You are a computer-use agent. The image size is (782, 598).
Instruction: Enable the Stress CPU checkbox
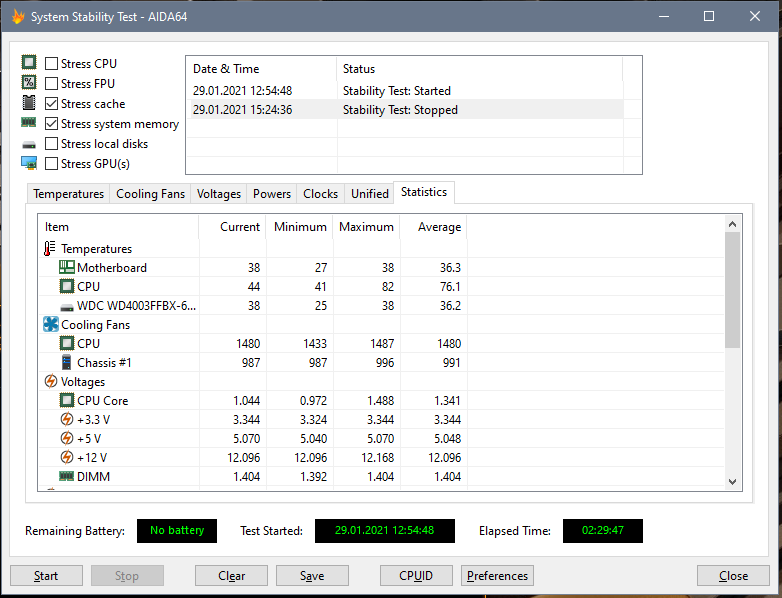(51, 63)
